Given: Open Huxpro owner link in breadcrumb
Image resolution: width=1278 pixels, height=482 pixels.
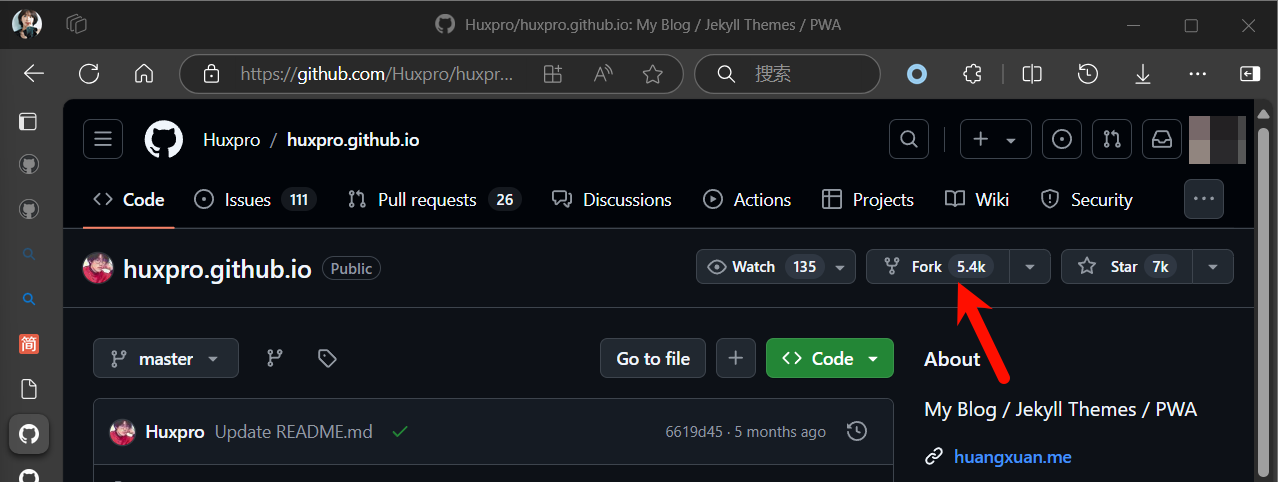Looking at the screenshot, I should point(232,140).
